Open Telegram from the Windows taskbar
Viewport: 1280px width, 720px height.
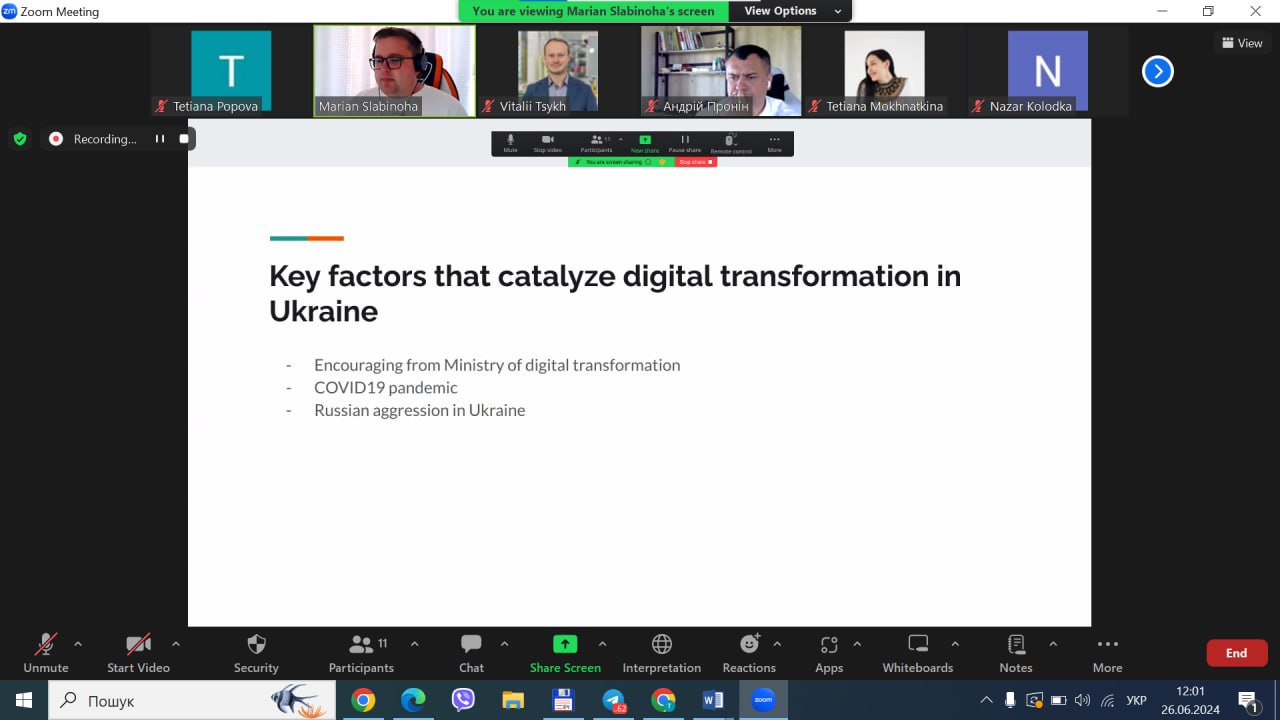613,700
